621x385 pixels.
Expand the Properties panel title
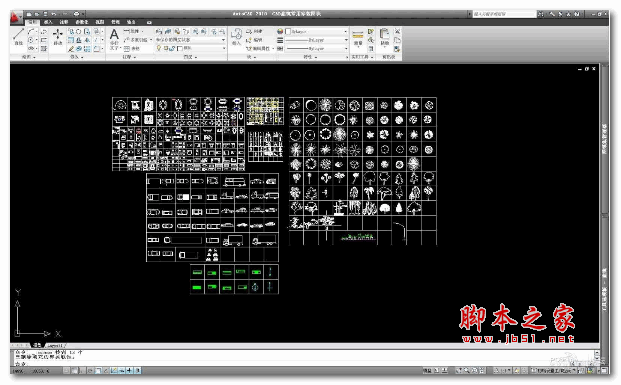[310, 57]
